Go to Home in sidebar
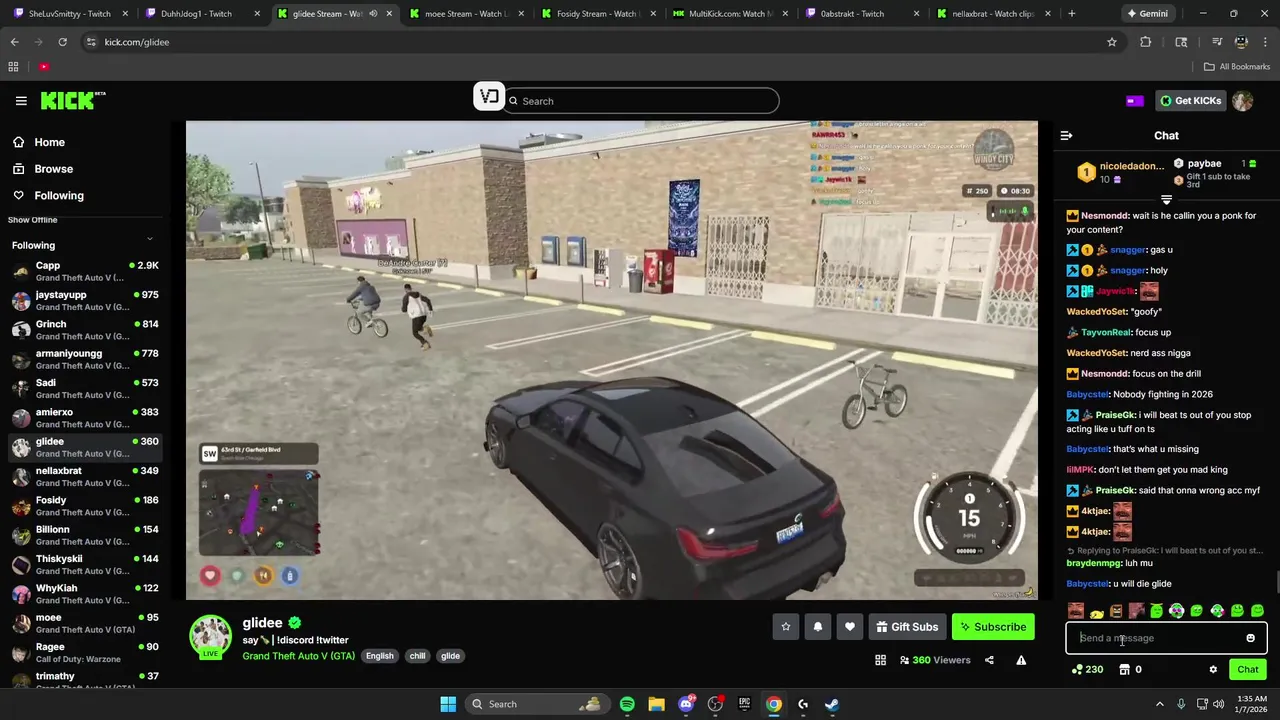1280x720 pixels. [x=49, y=142]
